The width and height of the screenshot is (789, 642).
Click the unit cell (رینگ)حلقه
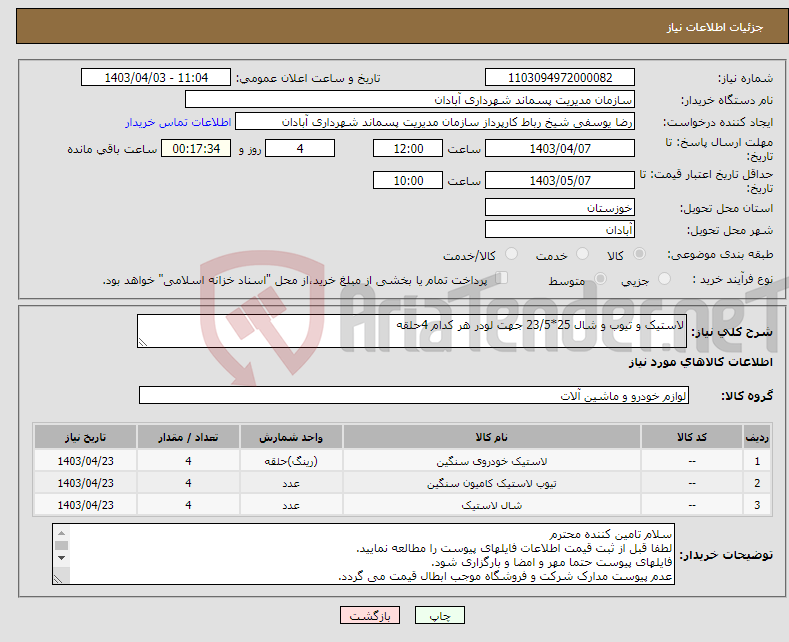click(x=291, y=461)
